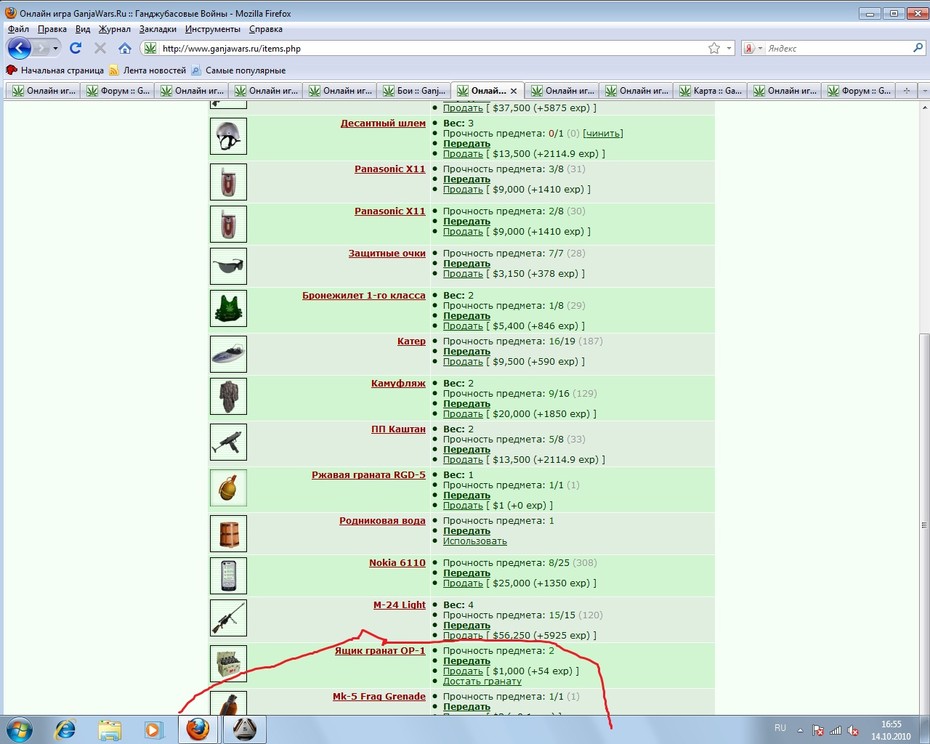Viewport: 930px width, 744px height.
Task: Click the ПП Каштан gun image
Action: point(228,442)
